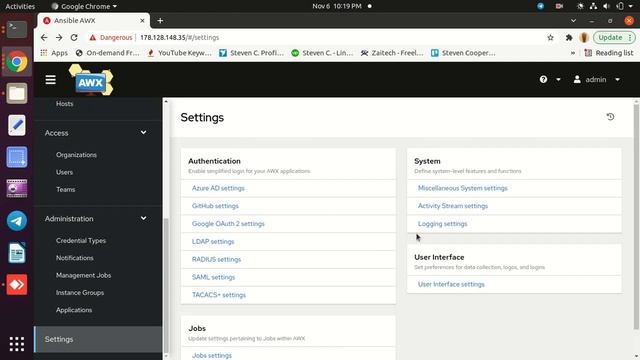Click the main page vertical scrollbar
This screenshot has width=640, height=360.
pos(636,216)
